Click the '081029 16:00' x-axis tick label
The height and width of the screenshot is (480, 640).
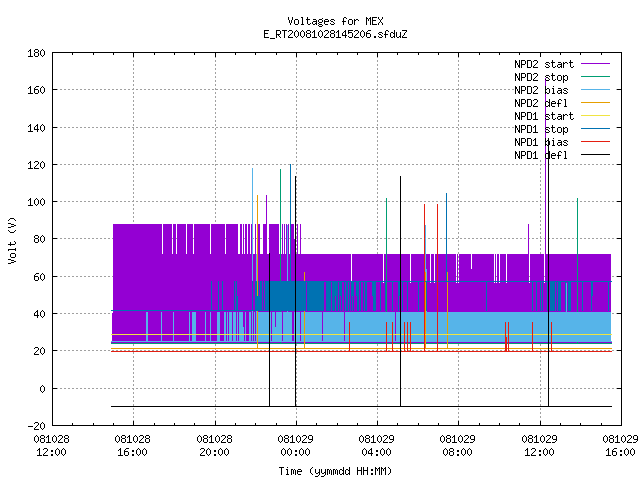tap(620, 446)
